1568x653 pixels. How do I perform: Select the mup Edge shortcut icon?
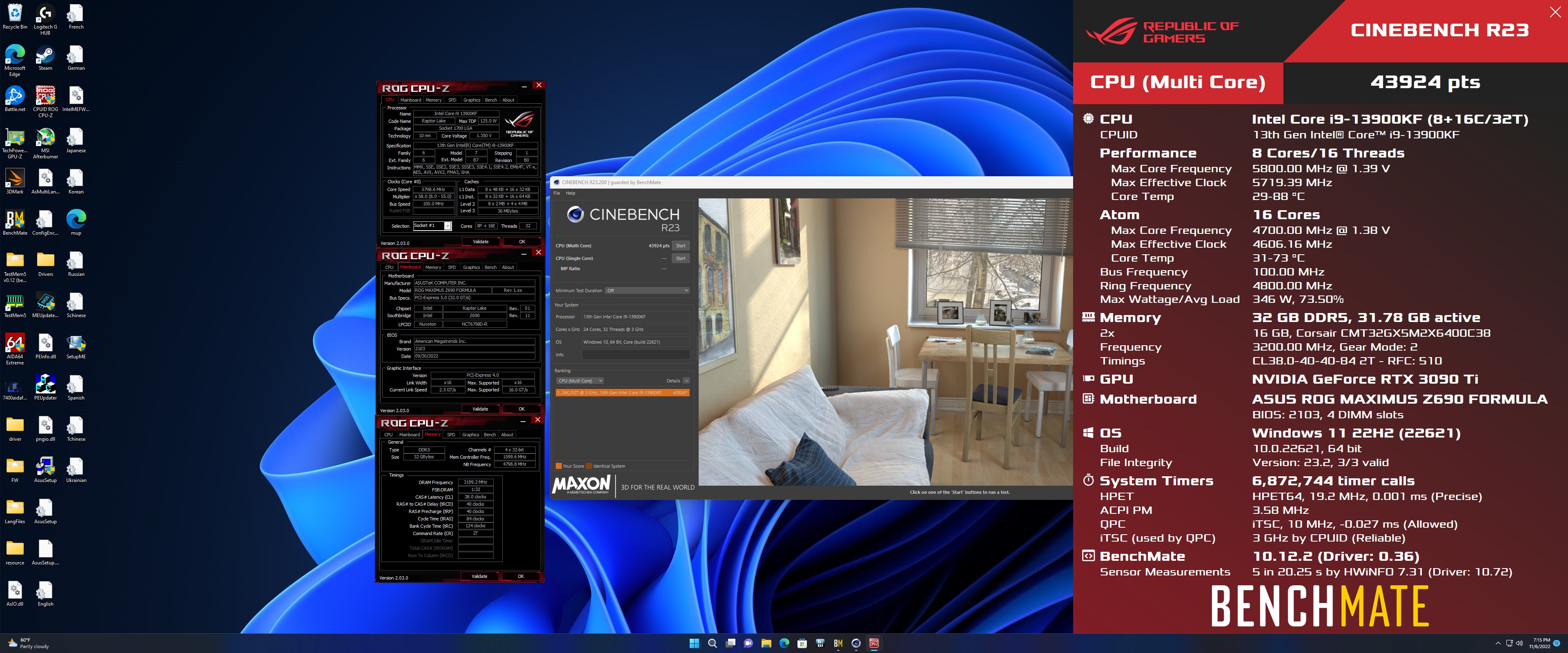(76, 223)
